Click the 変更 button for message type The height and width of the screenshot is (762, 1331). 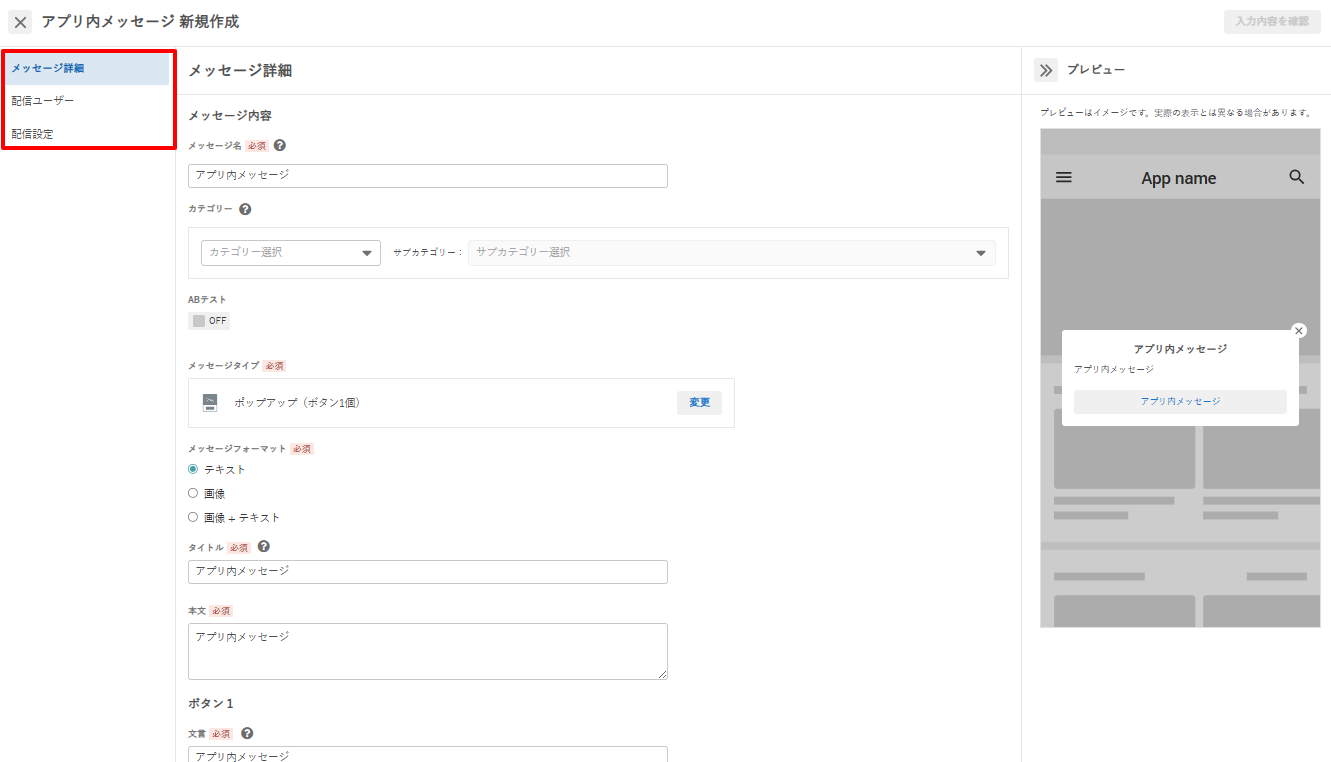click(x=699, y=402)
